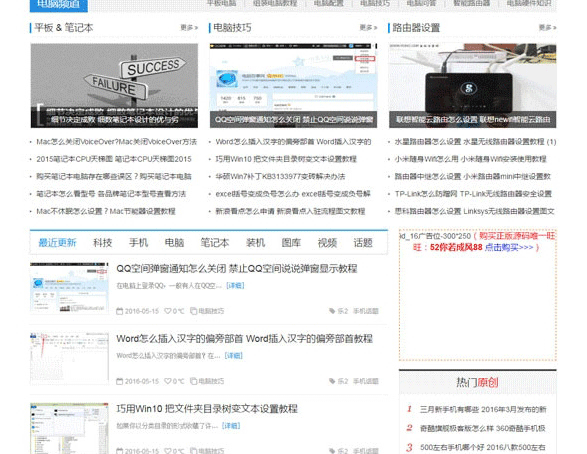This screenshot has height=454, width=587.
Task: Open link TP-Link怎么防蹭网
Action: [473, 194]
